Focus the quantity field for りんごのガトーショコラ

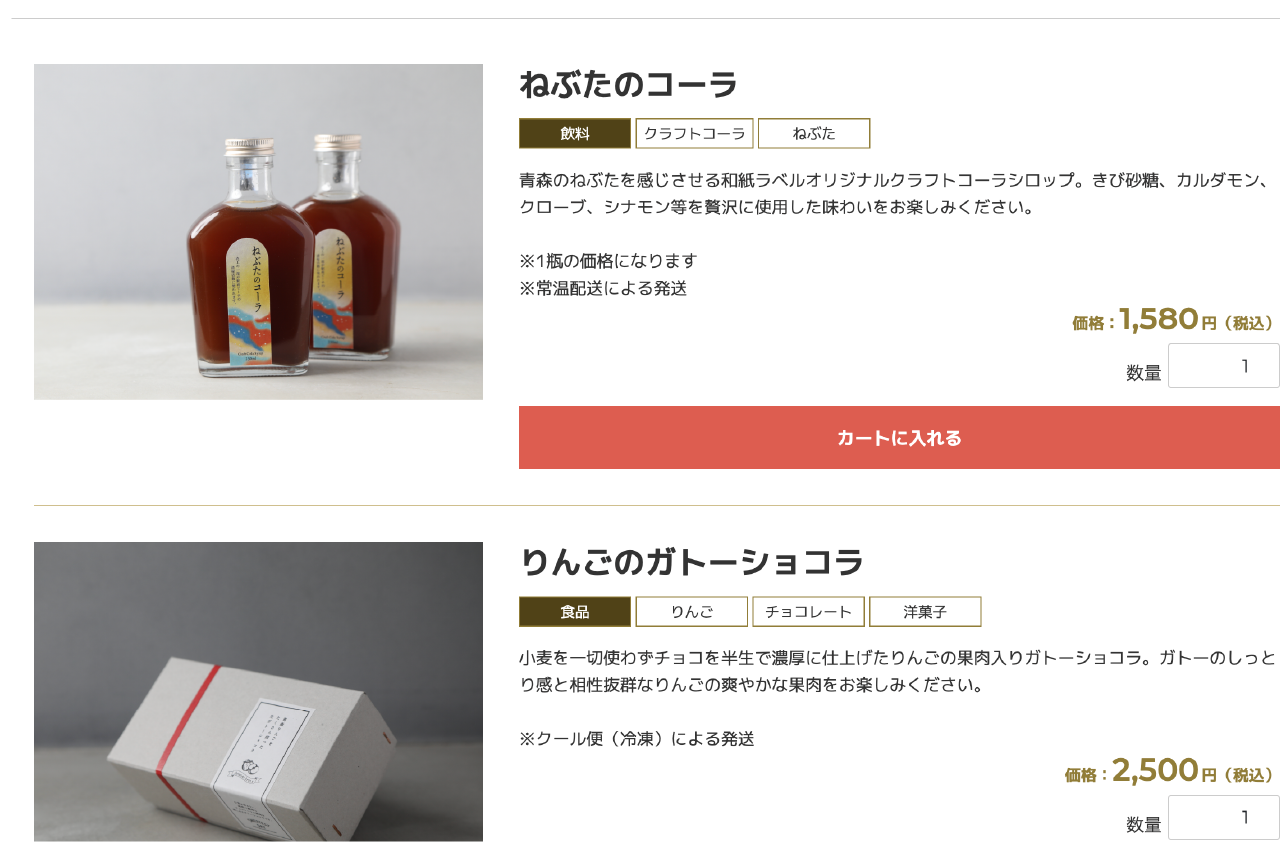1224,817
